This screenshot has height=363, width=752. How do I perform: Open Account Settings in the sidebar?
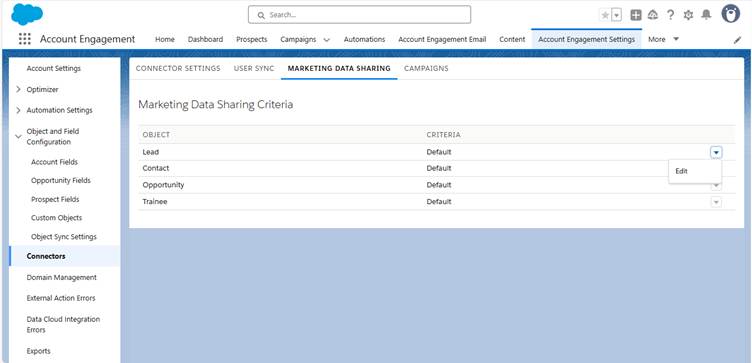[54, 69]
